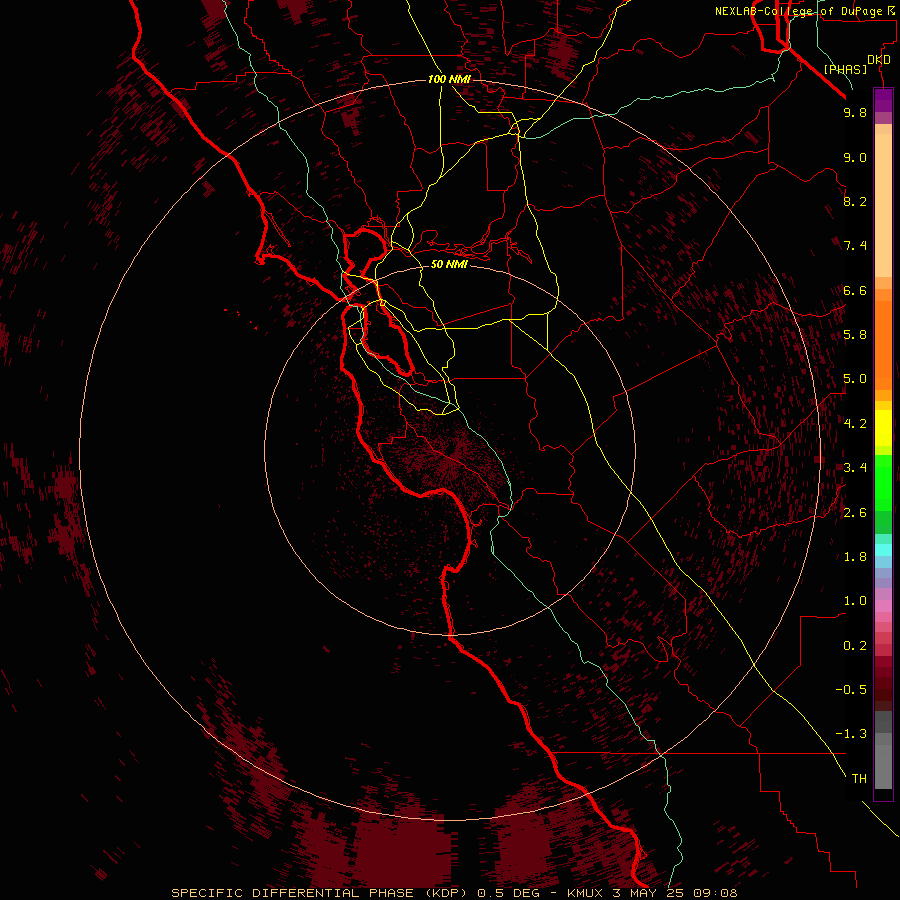The width and height of the screenshot is (900, 900).
Task: Click the -0.5 scale value
Action: coord(851,690)
